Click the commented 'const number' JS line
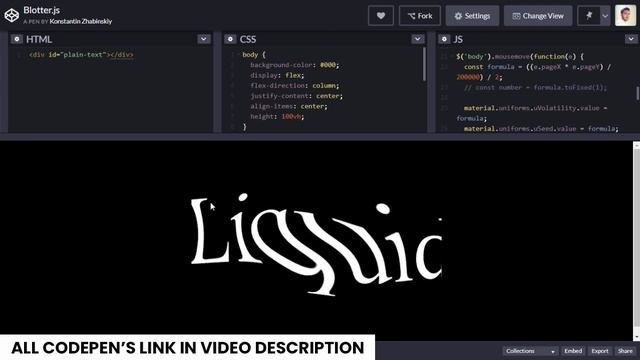This screenshot has width=640, height=360. [535, 88]
